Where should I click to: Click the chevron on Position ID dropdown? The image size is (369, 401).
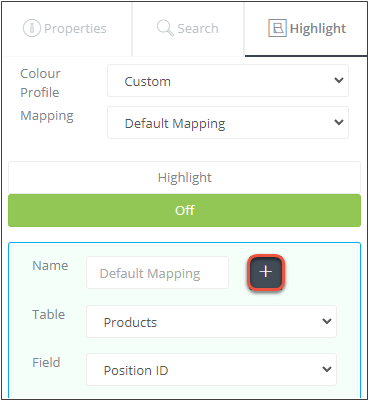click(327, 369)
